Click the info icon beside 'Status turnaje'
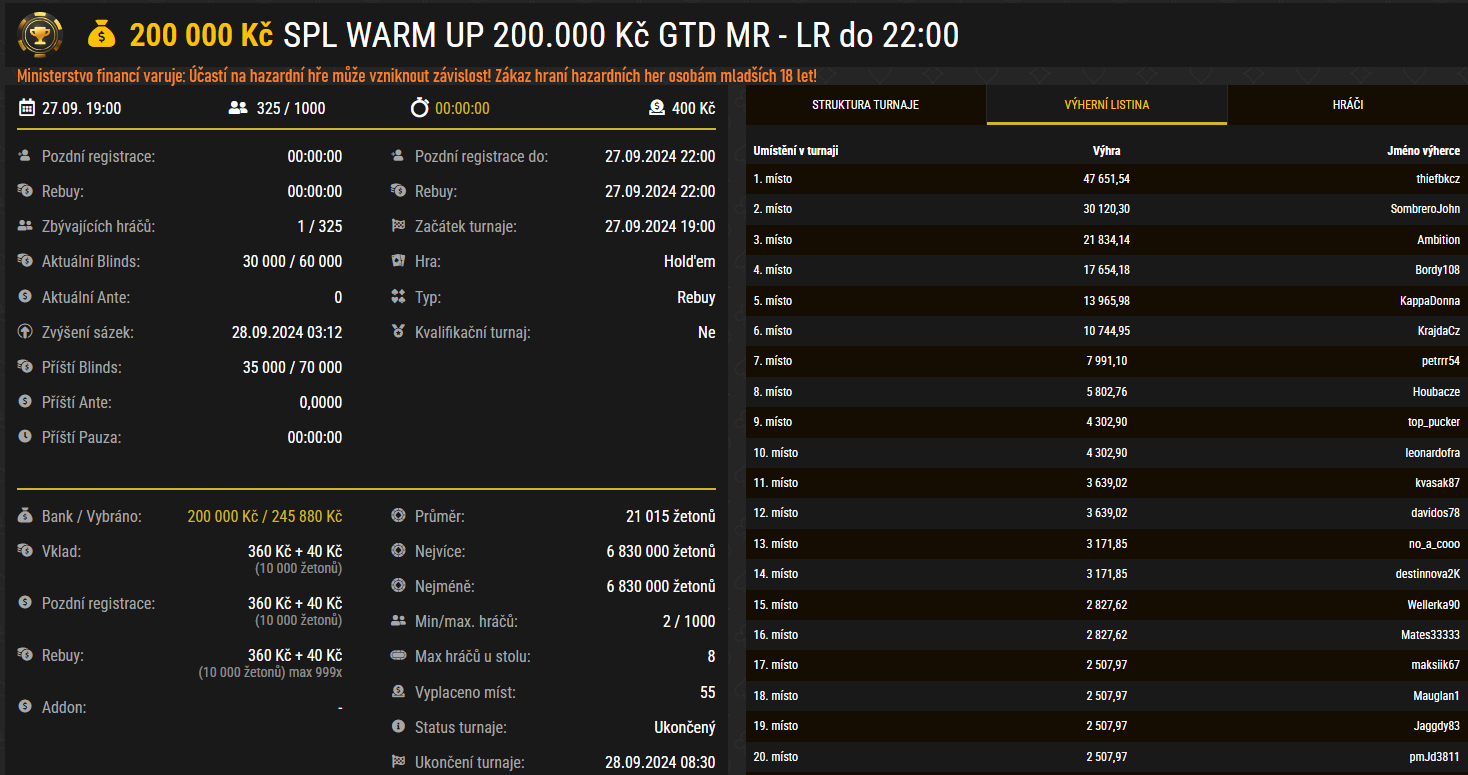Image resolution: width=1468 pixels, height=775 pixels. coord(398,727)
